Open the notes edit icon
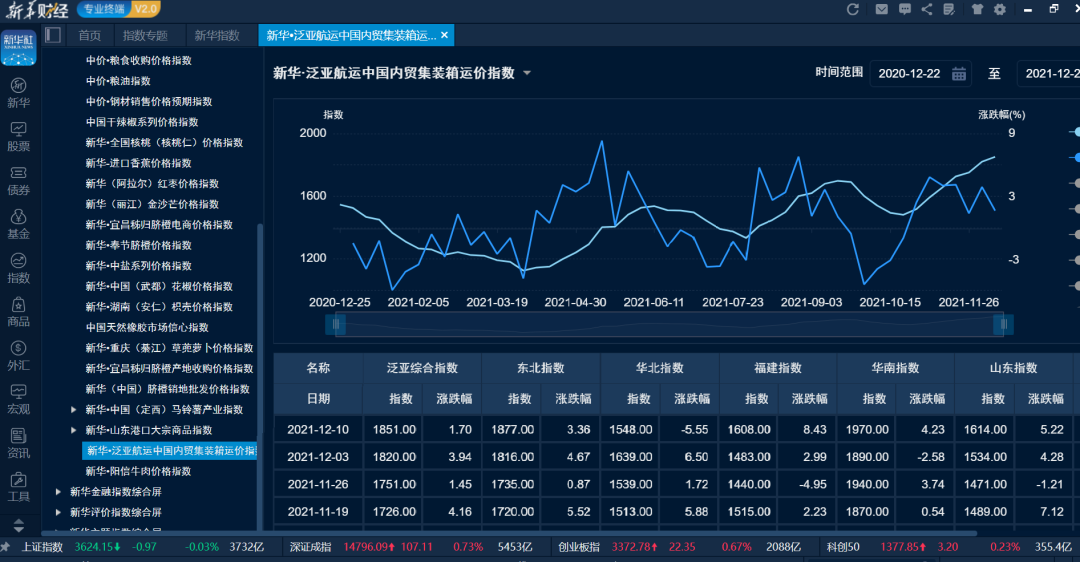This screenshot has height=562, width=1080. coord(948,10)
